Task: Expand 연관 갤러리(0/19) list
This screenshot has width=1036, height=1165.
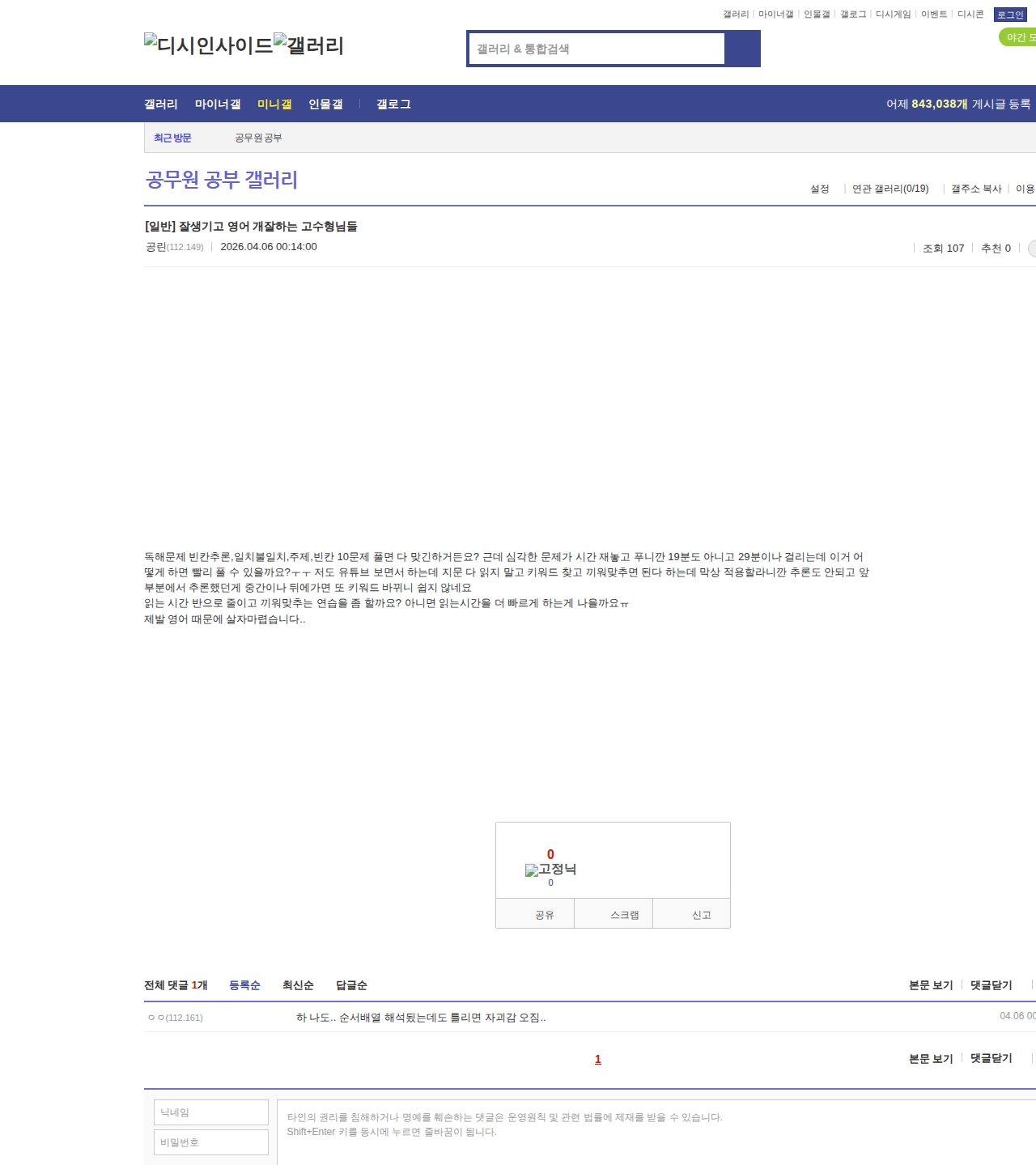Action: (890, 189)
